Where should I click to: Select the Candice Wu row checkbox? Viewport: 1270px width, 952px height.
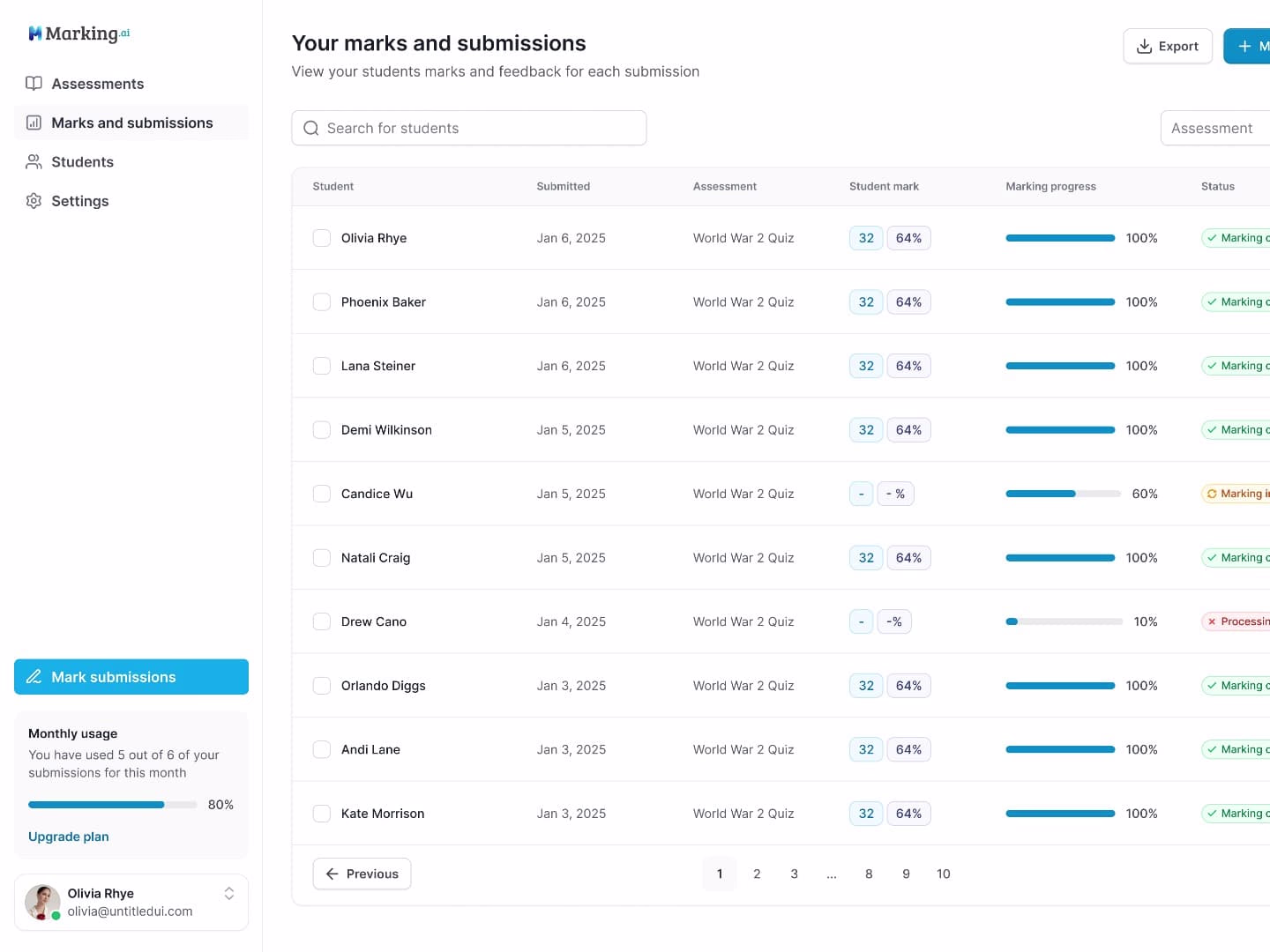(322, 494)
